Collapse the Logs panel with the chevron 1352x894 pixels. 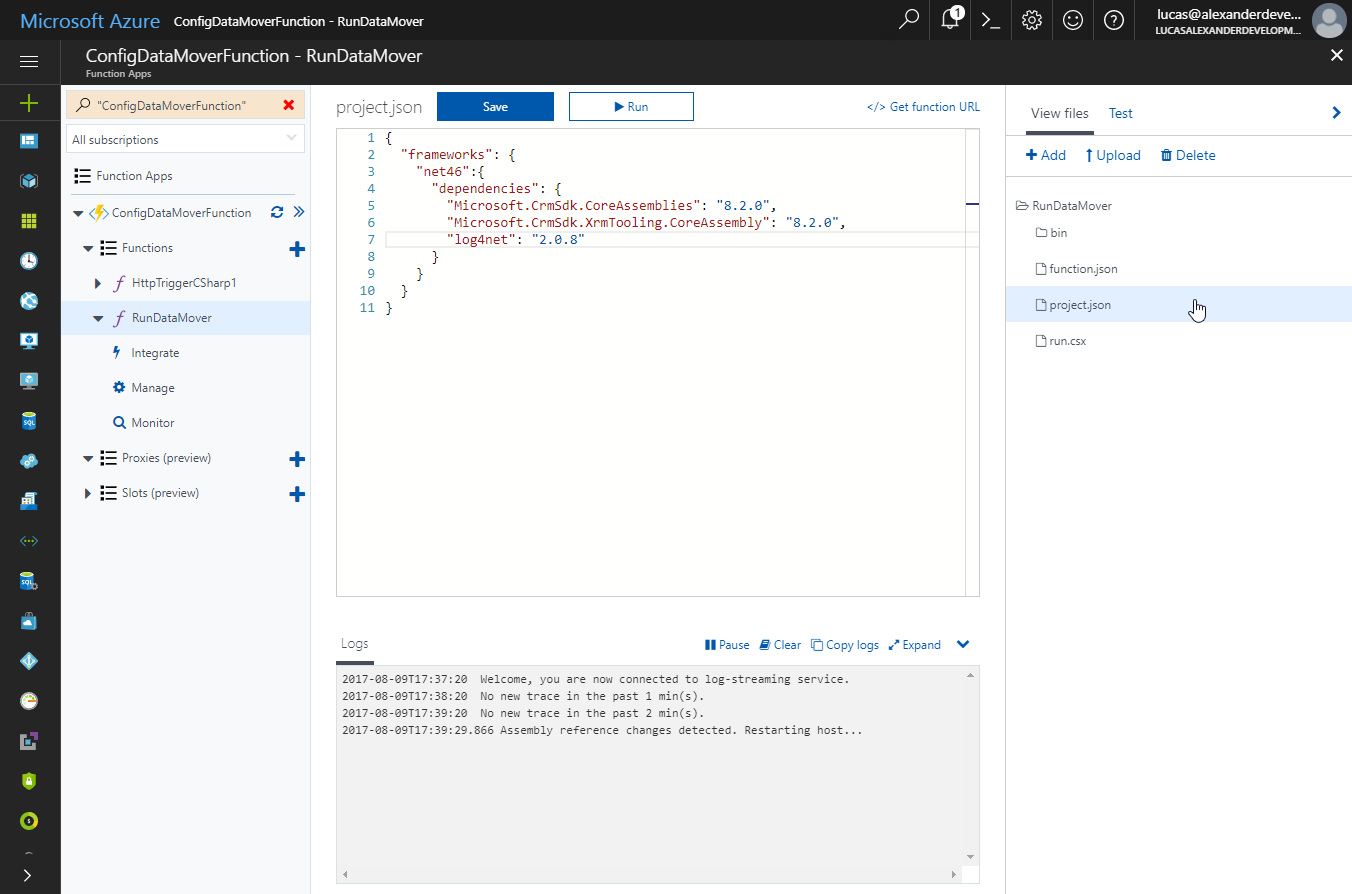point(963,644)
